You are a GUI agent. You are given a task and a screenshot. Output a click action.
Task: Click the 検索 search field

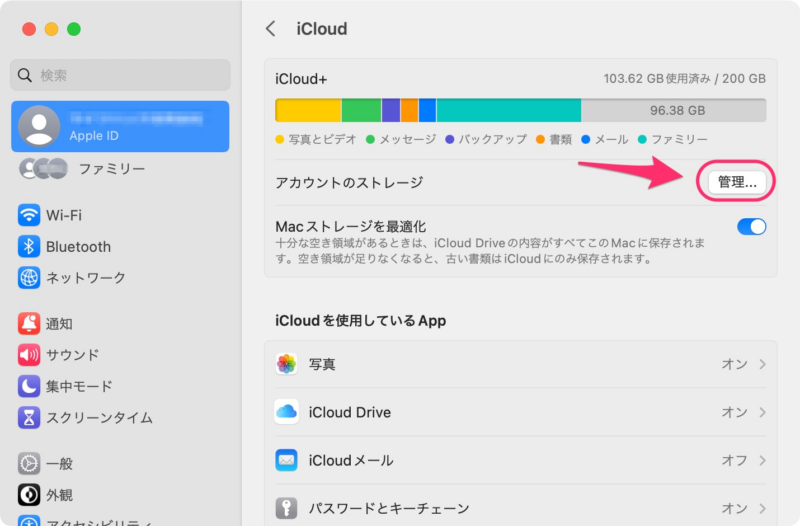[120, 76]
